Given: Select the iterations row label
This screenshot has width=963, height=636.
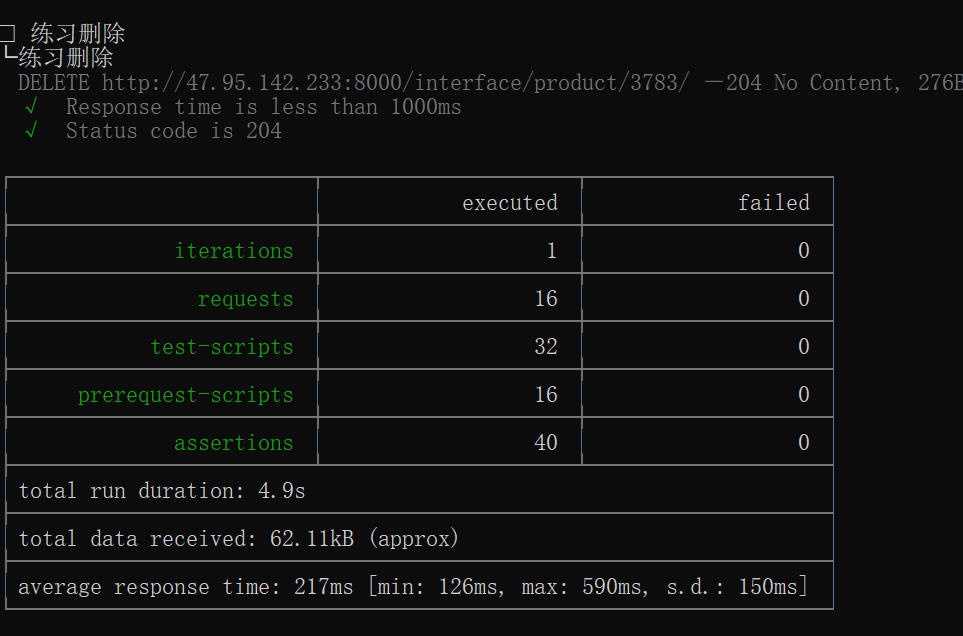Looking at the screenshot, I should 234,251.
